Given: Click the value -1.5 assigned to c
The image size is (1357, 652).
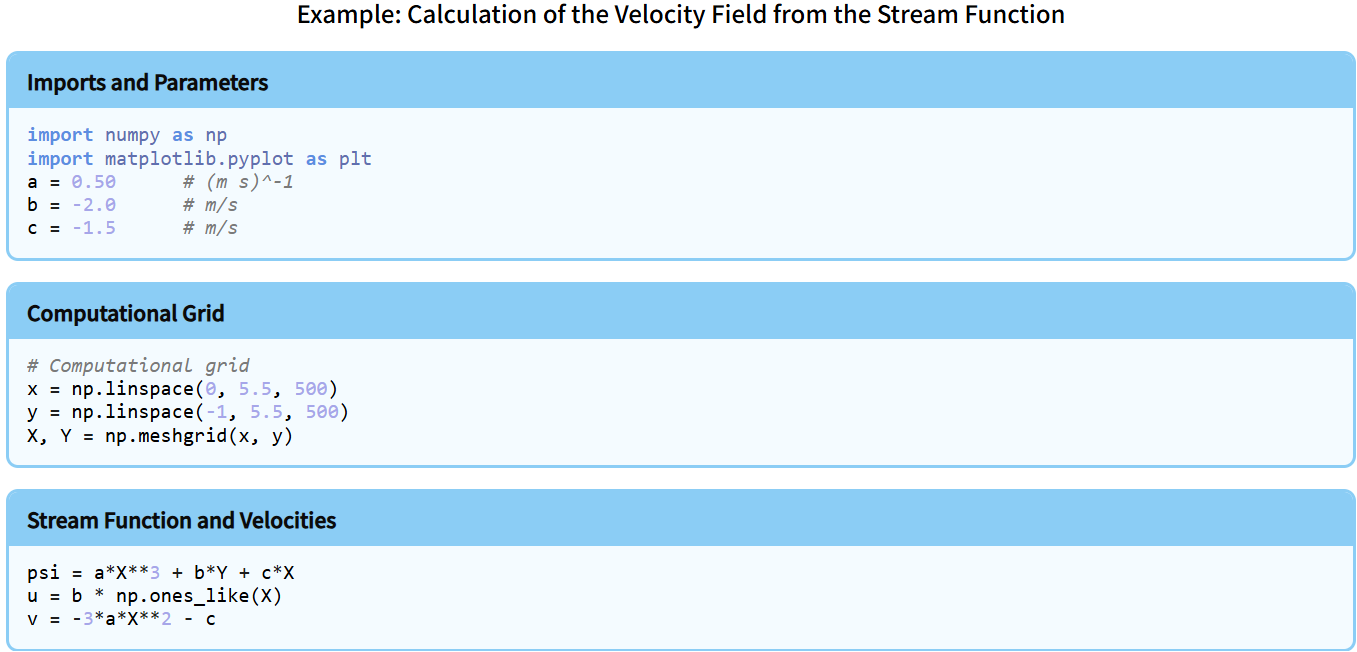Looking at the screenshot, I should tap(94, 228).
